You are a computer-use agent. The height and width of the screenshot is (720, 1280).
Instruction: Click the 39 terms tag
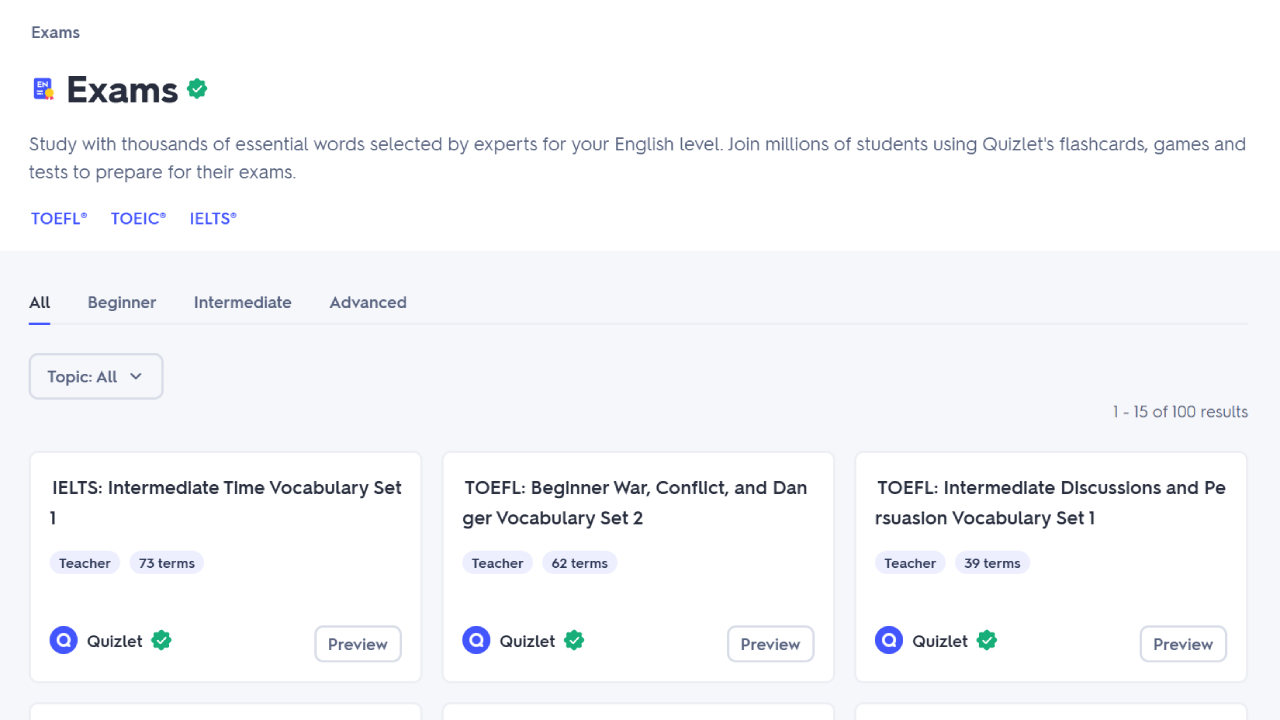(x=992, y=563)
